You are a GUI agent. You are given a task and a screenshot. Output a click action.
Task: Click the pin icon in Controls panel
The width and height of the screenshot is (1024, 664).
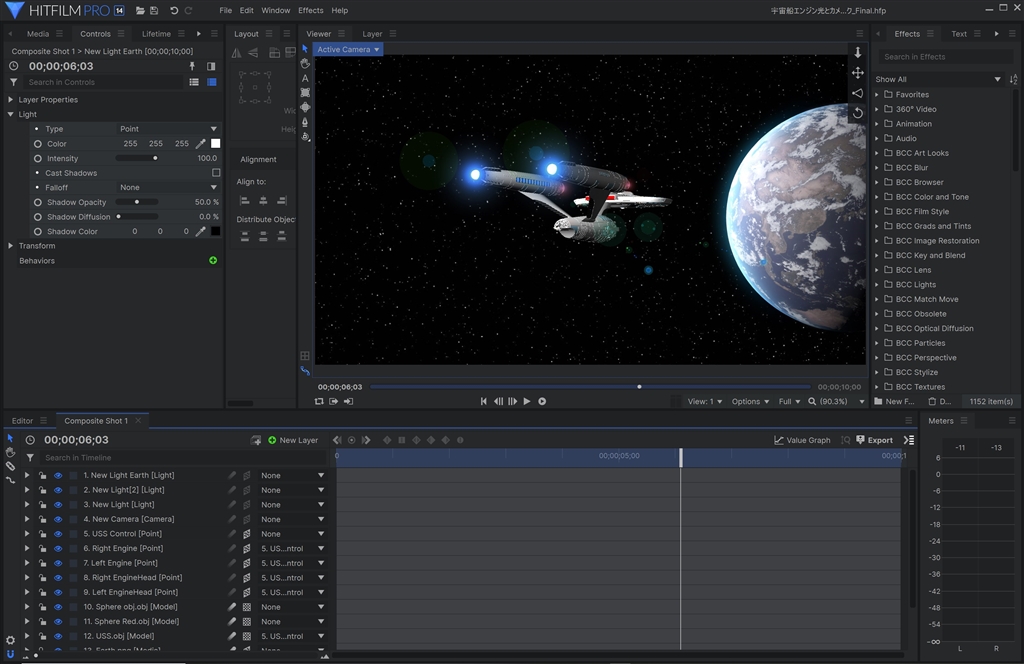pyautogui.click(x=193, y=66)
